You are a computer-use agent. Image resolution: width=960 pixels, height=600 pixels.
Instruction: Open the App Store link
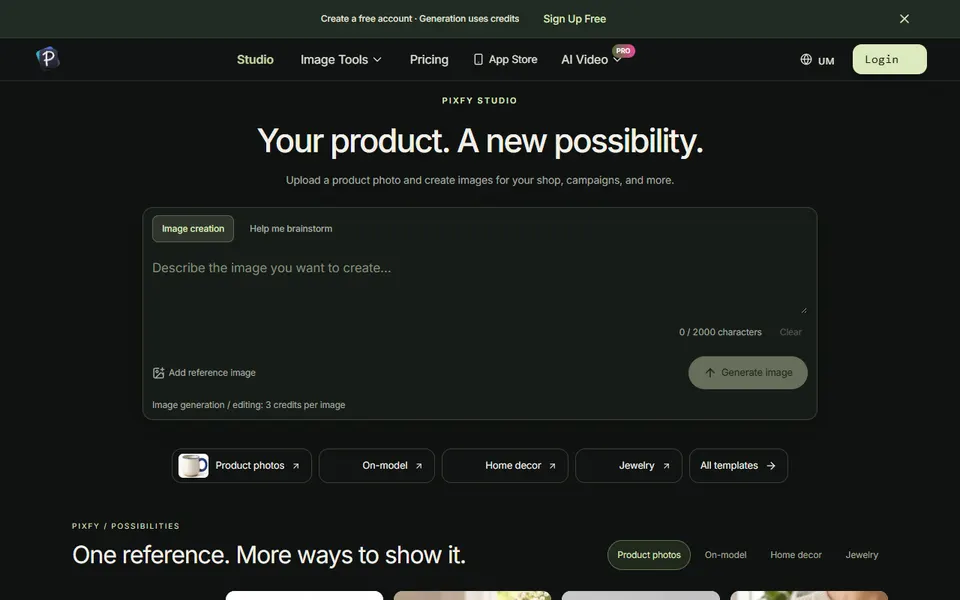(506, 59)
